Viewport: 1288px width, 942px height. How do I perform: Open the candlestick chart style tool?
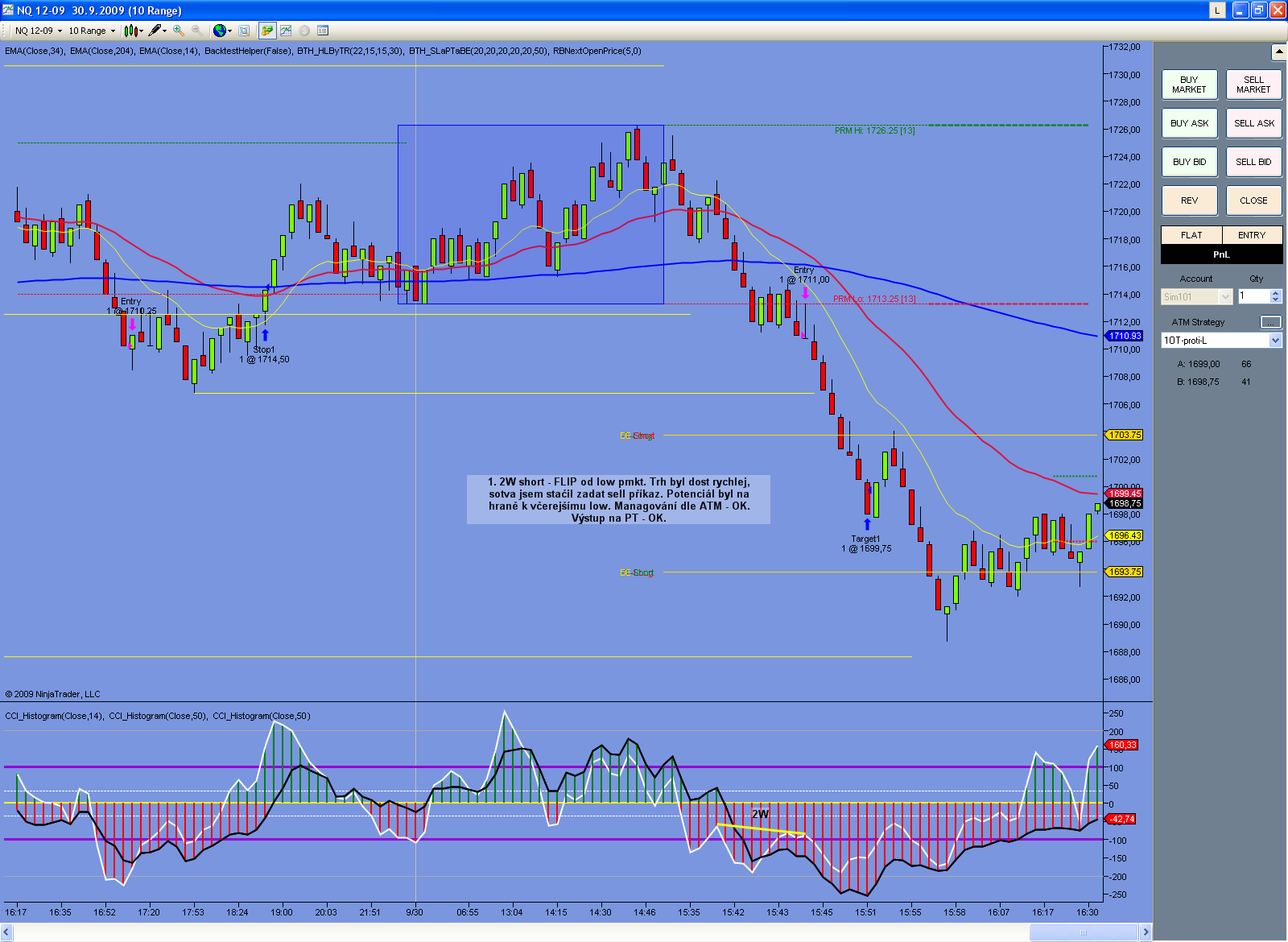tap(130, 31)
